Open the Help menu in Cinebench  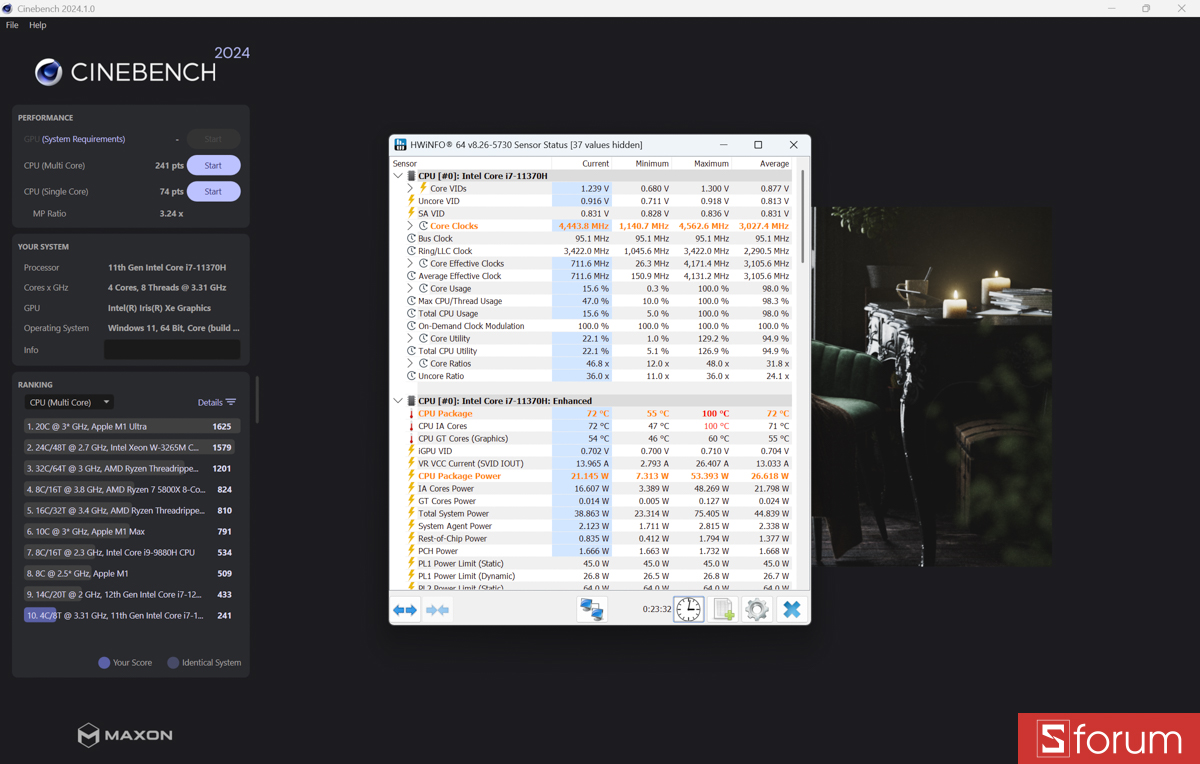pos(38,25)
